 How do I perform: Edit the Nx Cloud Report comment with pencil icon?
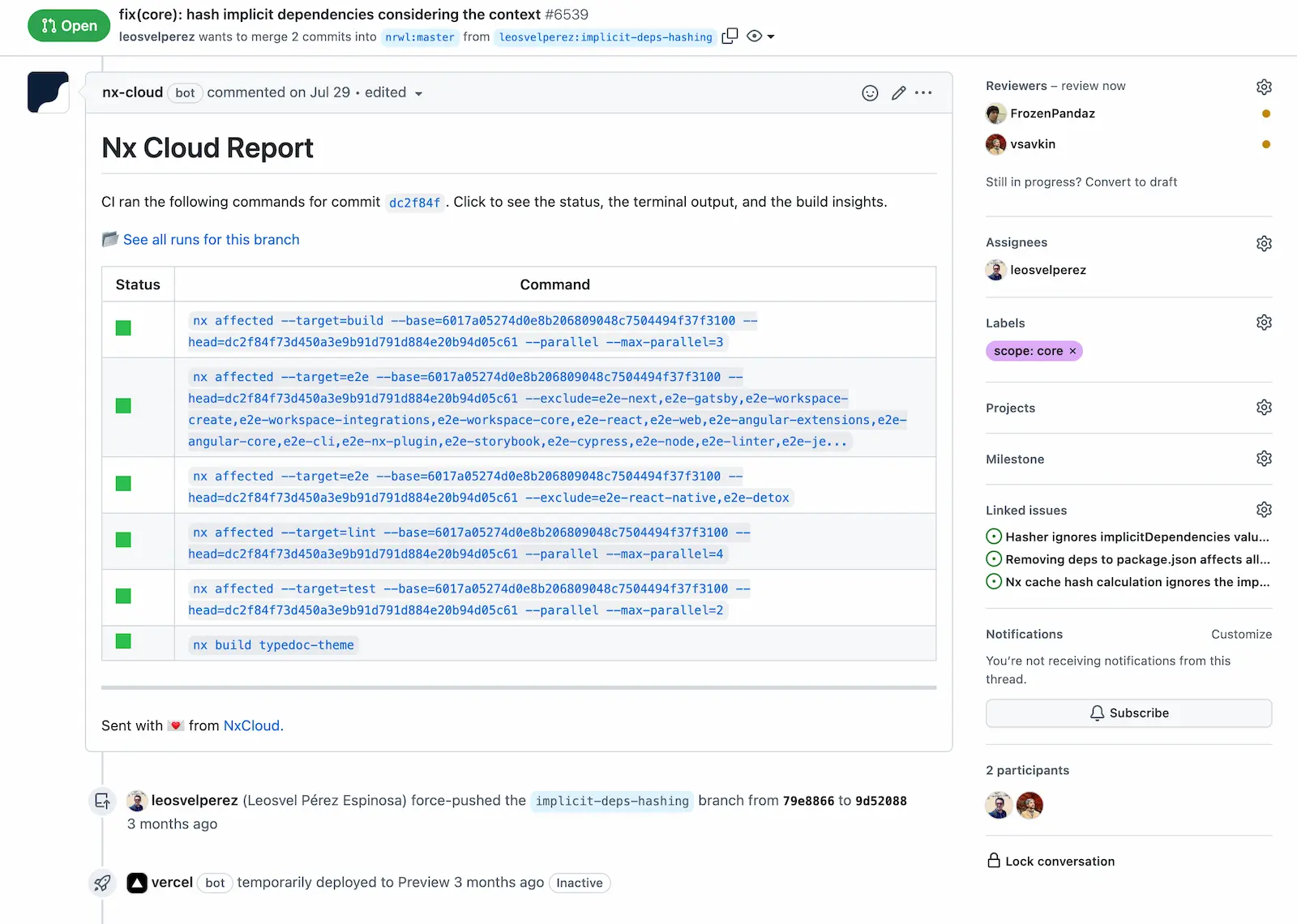point(897,92)
